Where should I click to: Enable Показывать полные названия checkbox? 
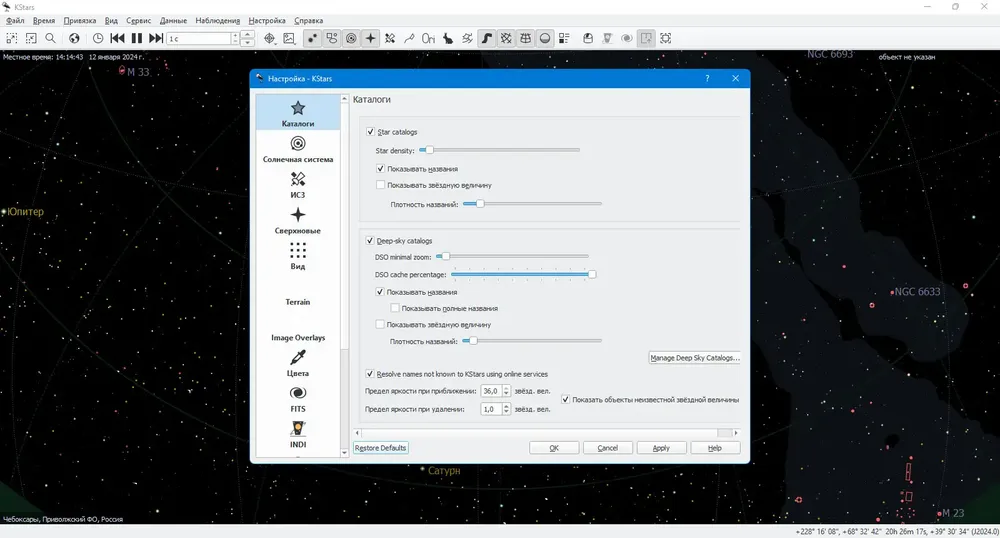tap(395, 308)
